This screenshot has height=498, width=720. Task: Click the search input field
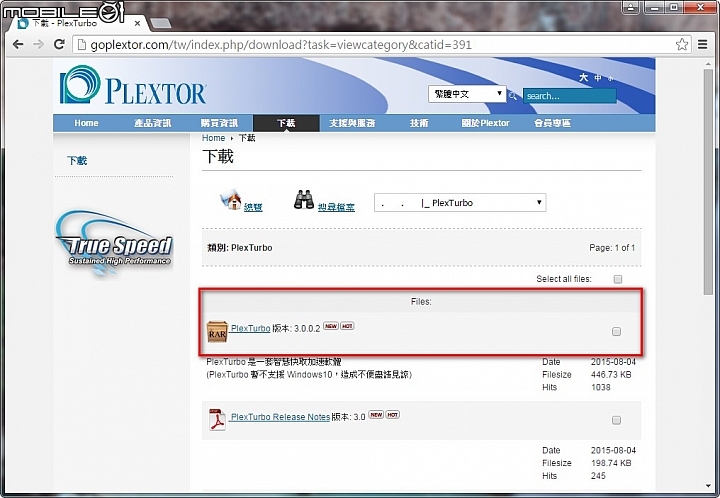569,96
